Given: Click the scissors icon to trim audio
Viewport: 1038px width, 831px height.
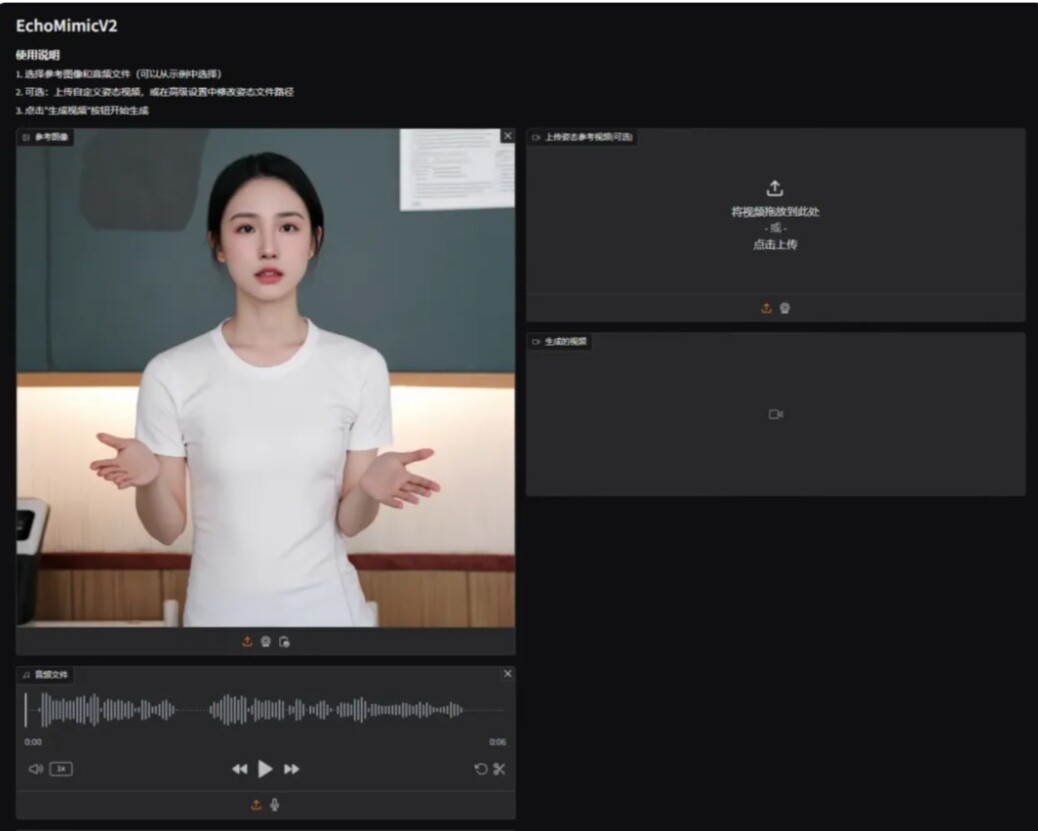Looking at the screenshot, I should click(x=497, y=769).
